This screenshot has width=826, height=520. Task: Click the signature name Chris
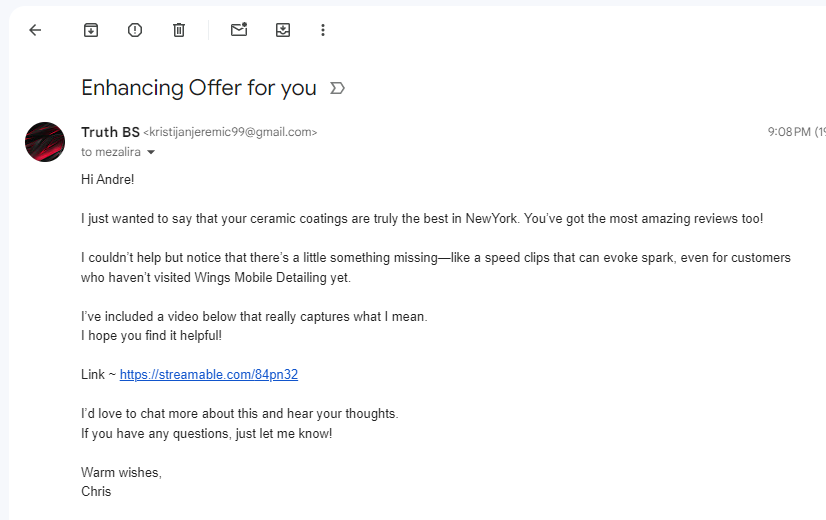pyautogui.click(x=96, y=492)
